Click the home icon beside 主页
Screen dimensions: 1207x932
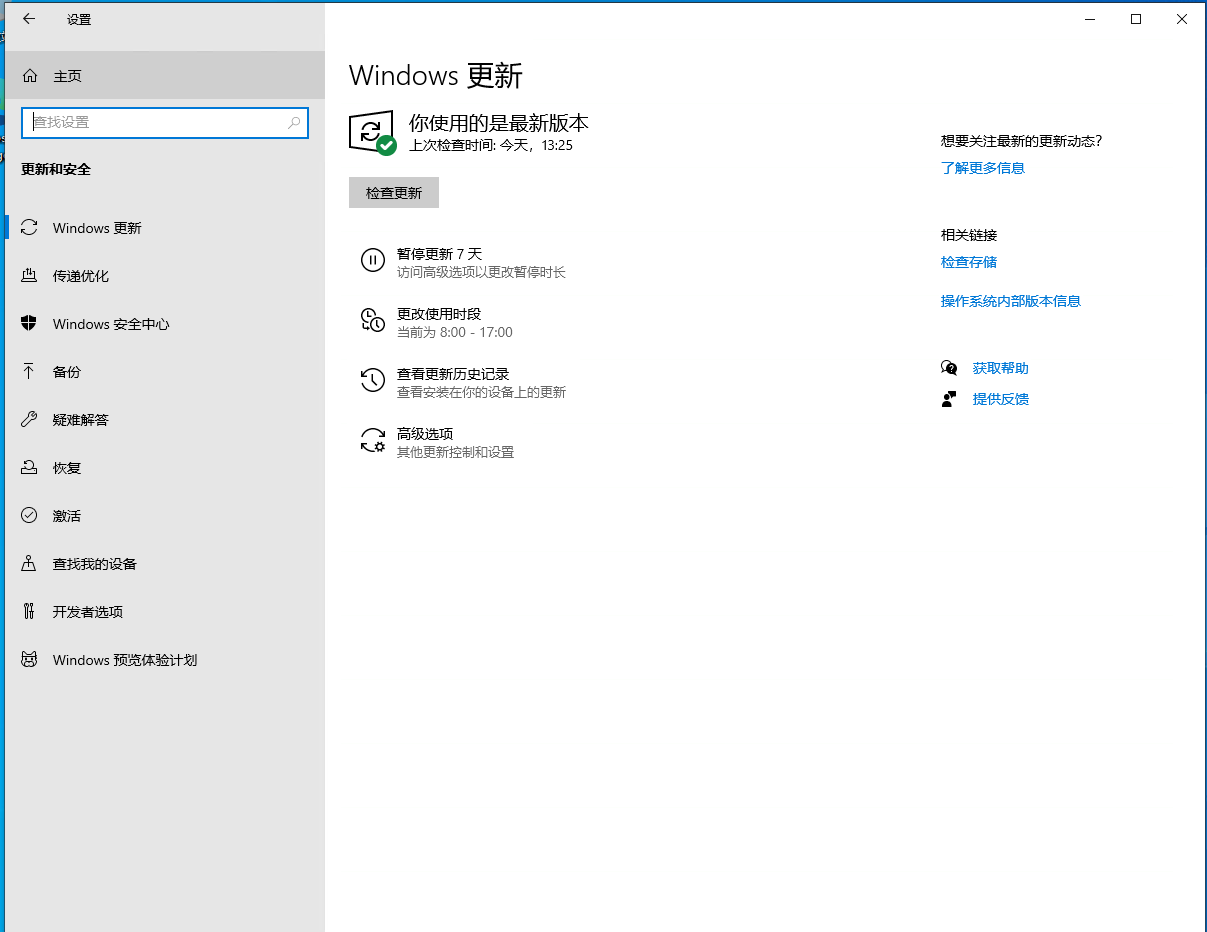click(x=30, y=76)
